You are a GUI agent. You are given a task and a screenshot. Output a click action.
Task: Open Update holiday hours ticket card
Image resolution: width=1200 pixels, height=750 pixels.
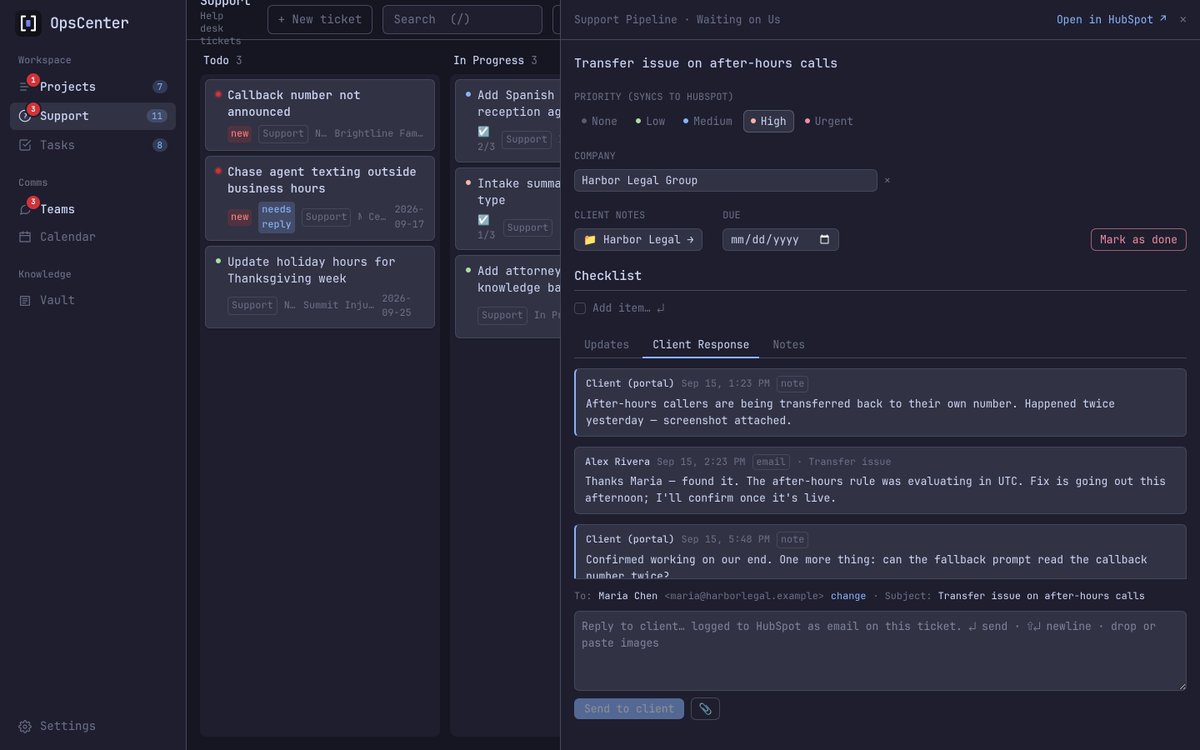tap(320, 287)
